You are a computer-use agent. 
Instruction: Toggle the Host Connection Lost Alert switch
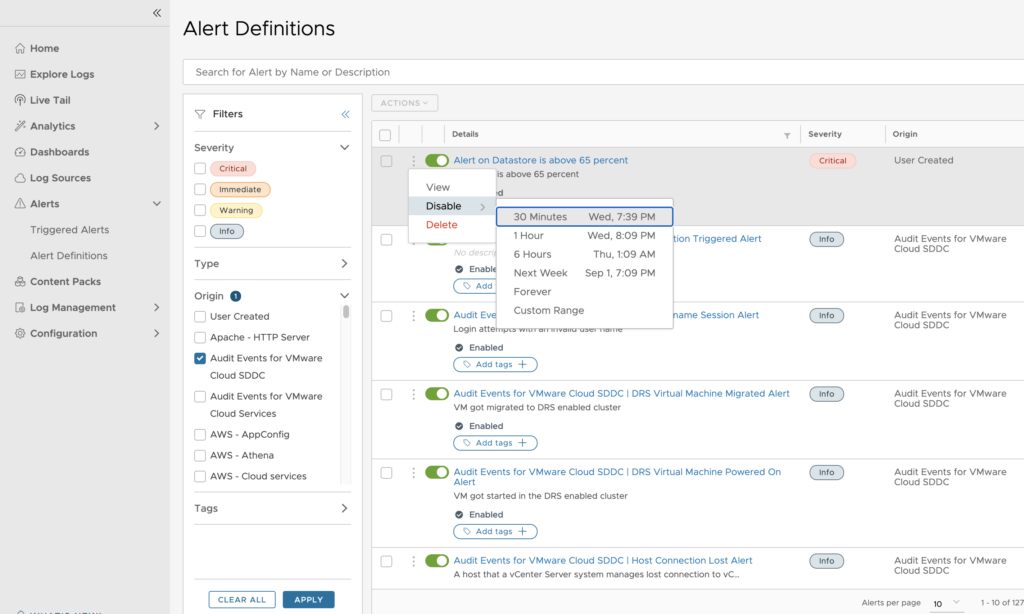click(437, 560)
